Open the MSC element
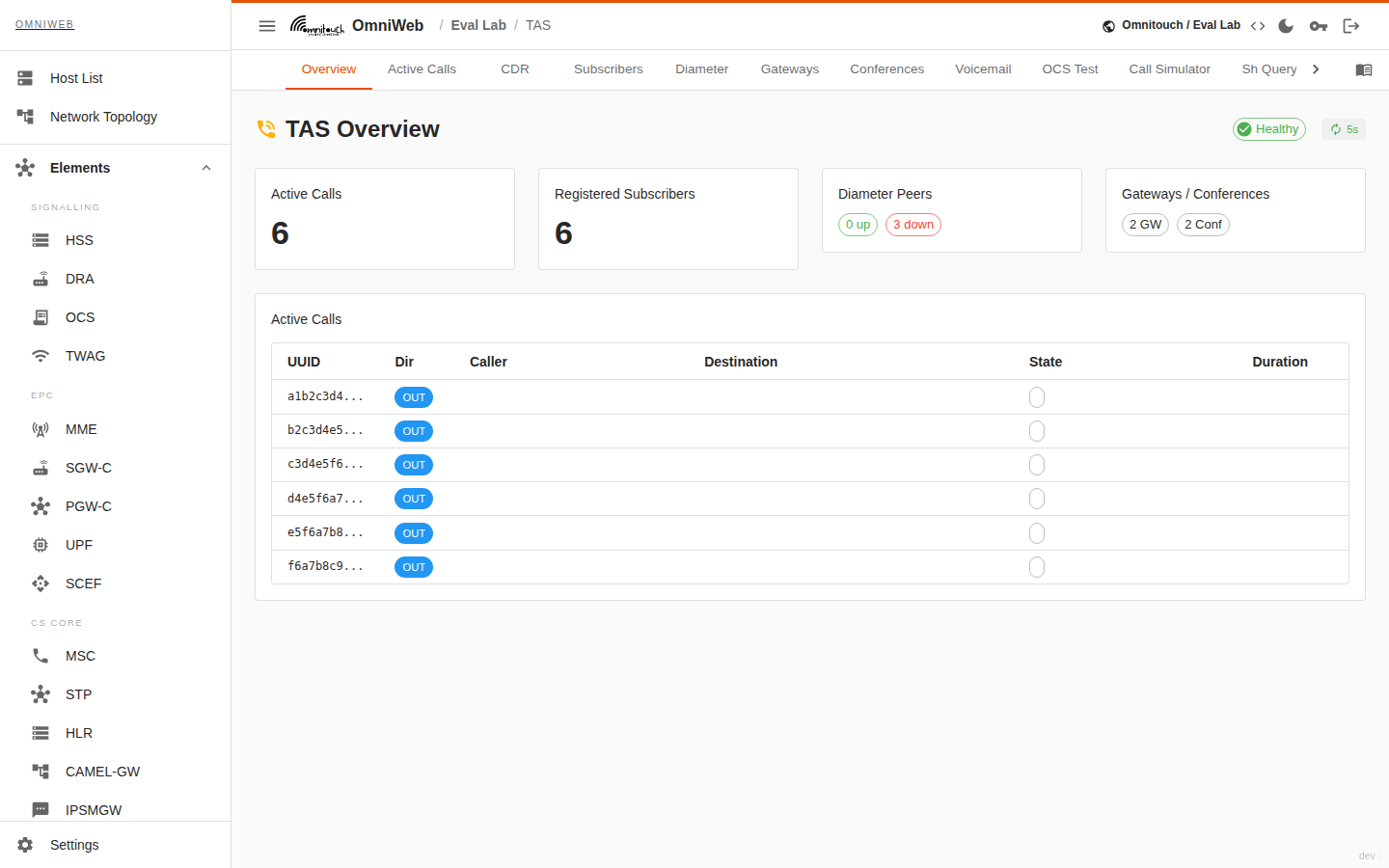The height and width of the screenshot is (868, 1389). click(116, 656)
